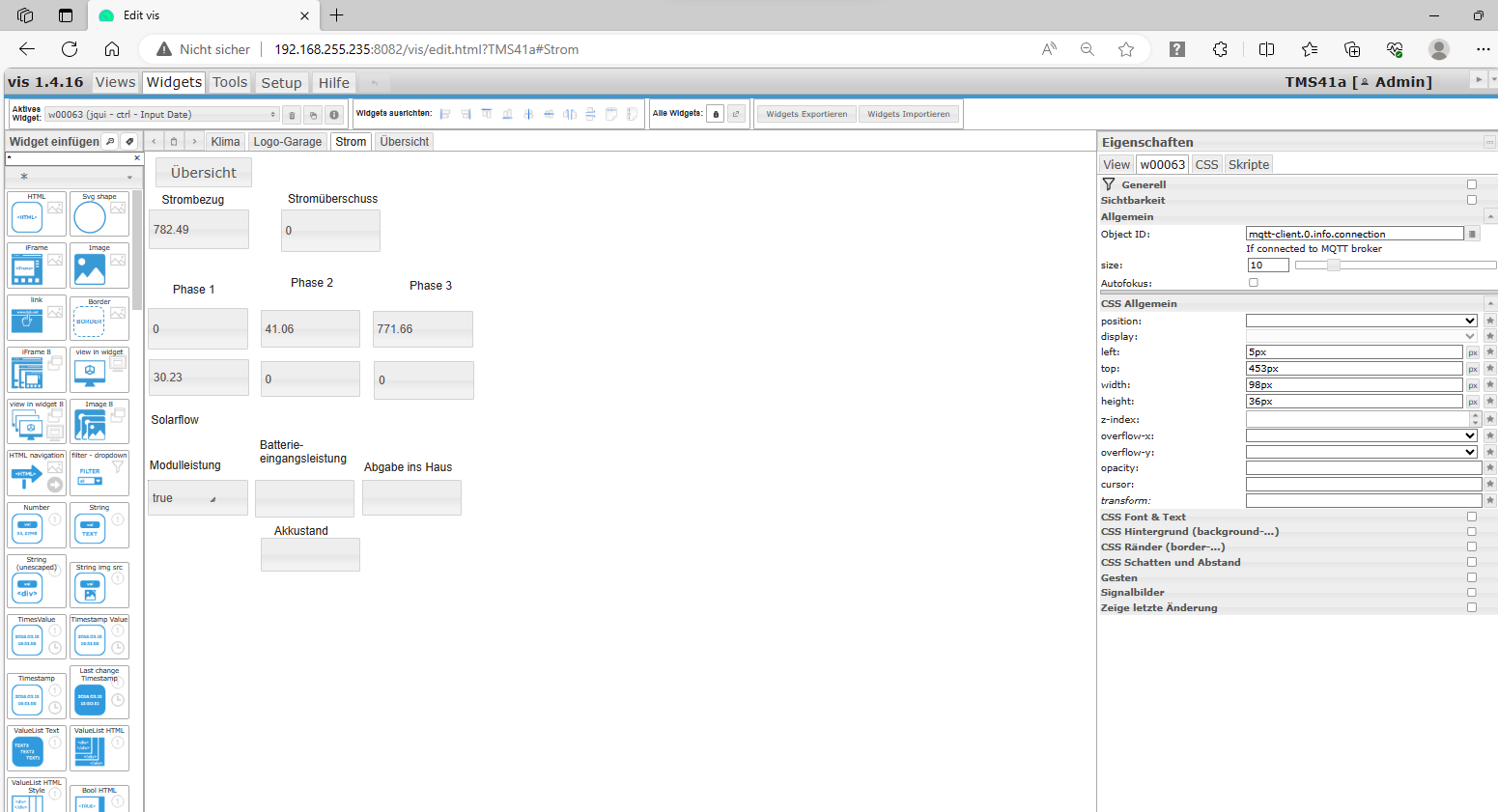Show info for the active widget
Screen dimensions: 1498x812
point(334,115)
